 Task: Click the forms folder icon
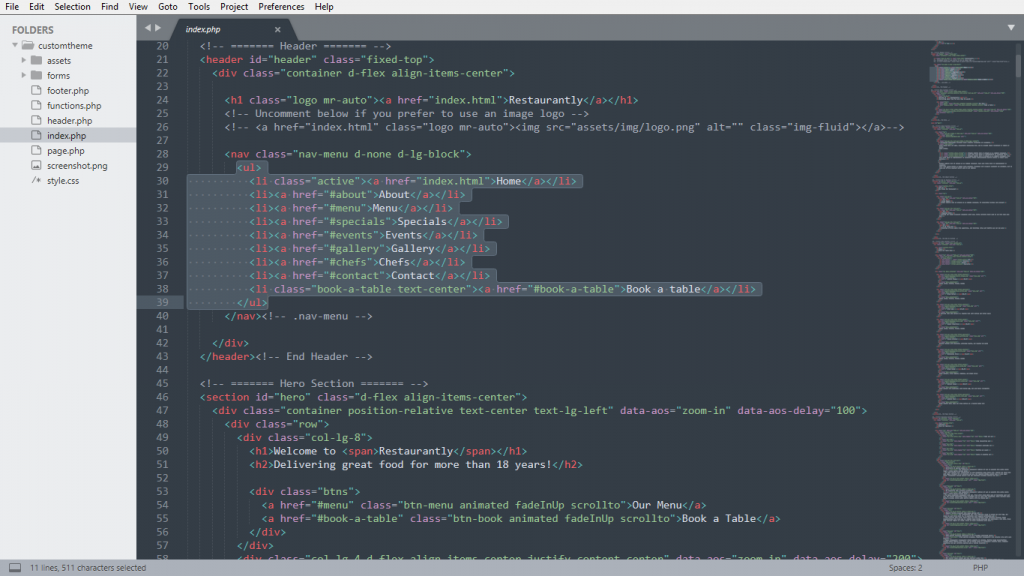click(37, 75)
